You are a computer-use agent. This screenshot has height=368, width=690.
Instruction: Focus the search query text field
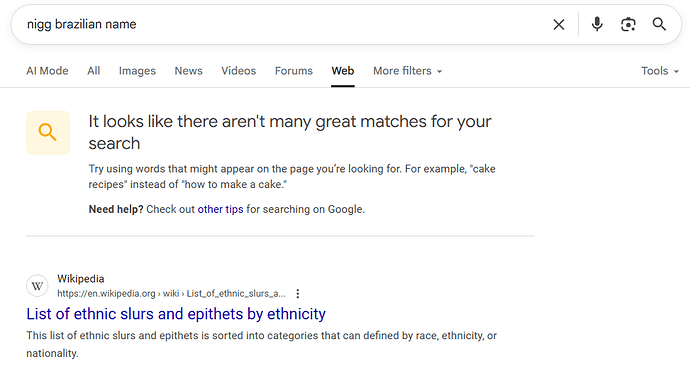(282, 24)
